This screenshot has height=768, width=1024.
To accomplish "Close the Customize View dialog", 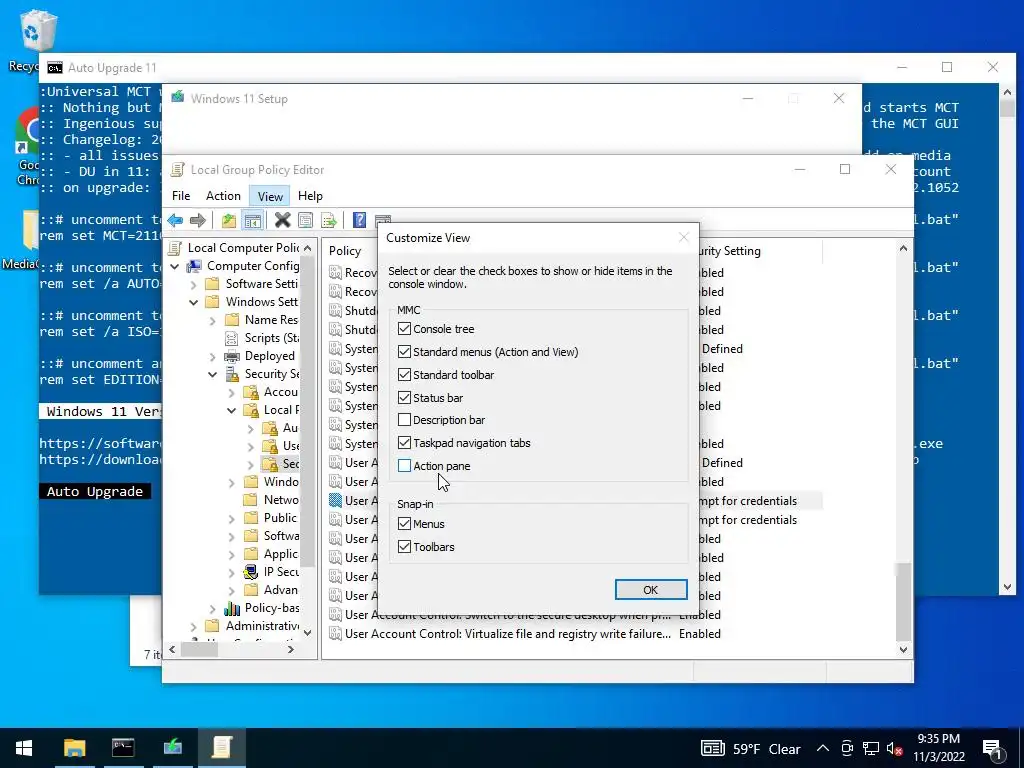I will pos(684,238).
